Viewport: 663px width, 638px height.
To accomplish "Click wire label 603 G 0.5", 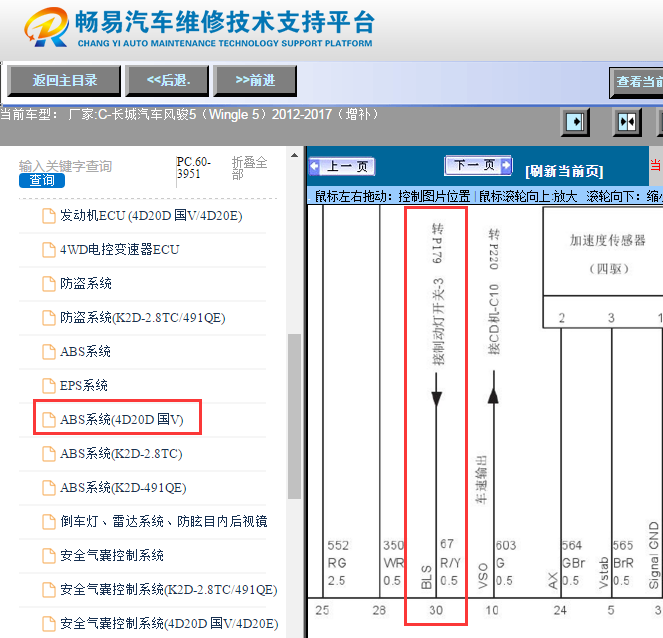I will click(x=506, y=563).
